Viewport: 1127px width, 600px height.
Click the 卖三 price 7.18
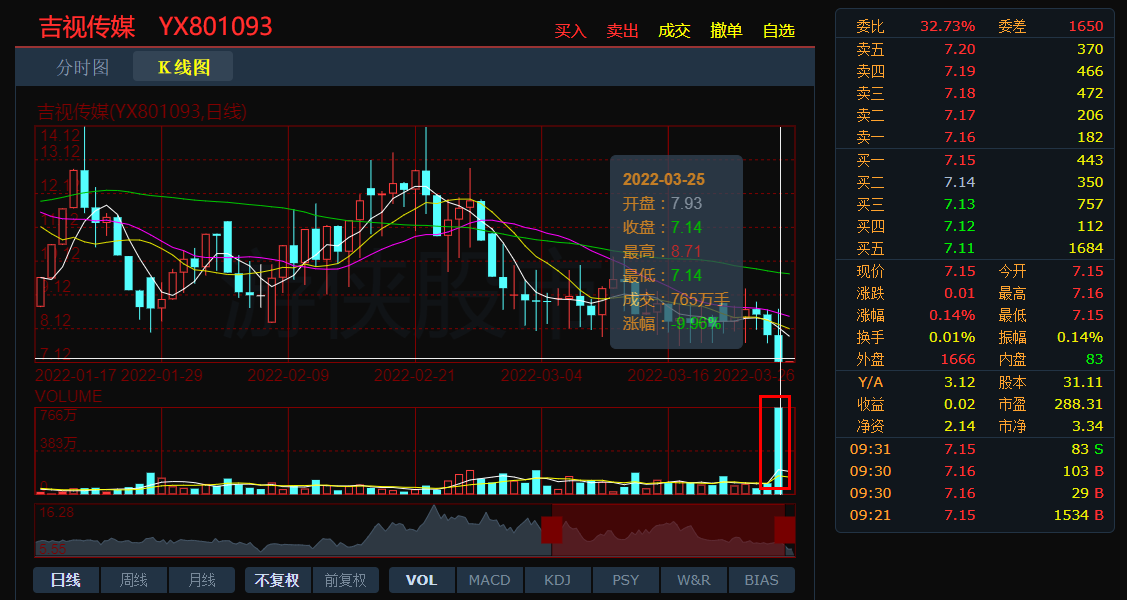pos(960,93)
